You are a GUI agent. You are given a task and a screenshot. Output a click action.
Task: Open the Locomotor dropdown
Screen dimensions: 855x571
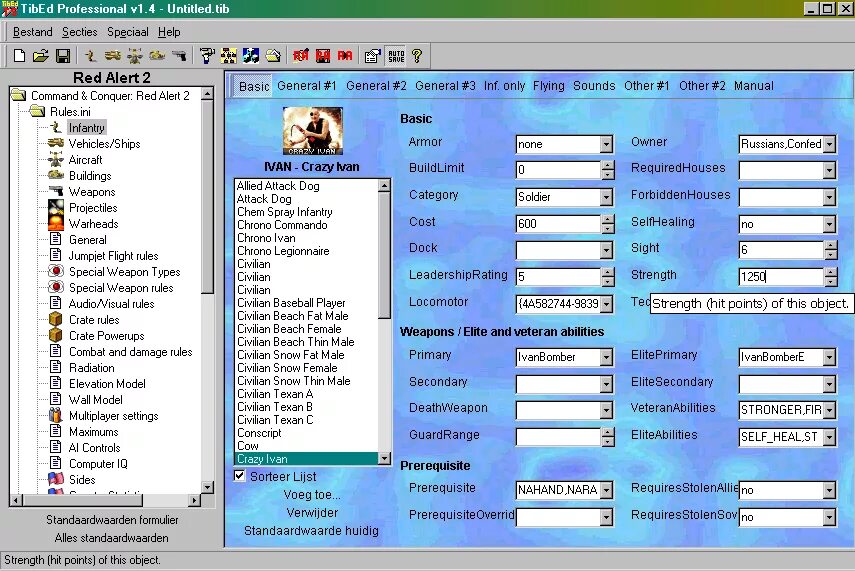(x=606, y=304)
